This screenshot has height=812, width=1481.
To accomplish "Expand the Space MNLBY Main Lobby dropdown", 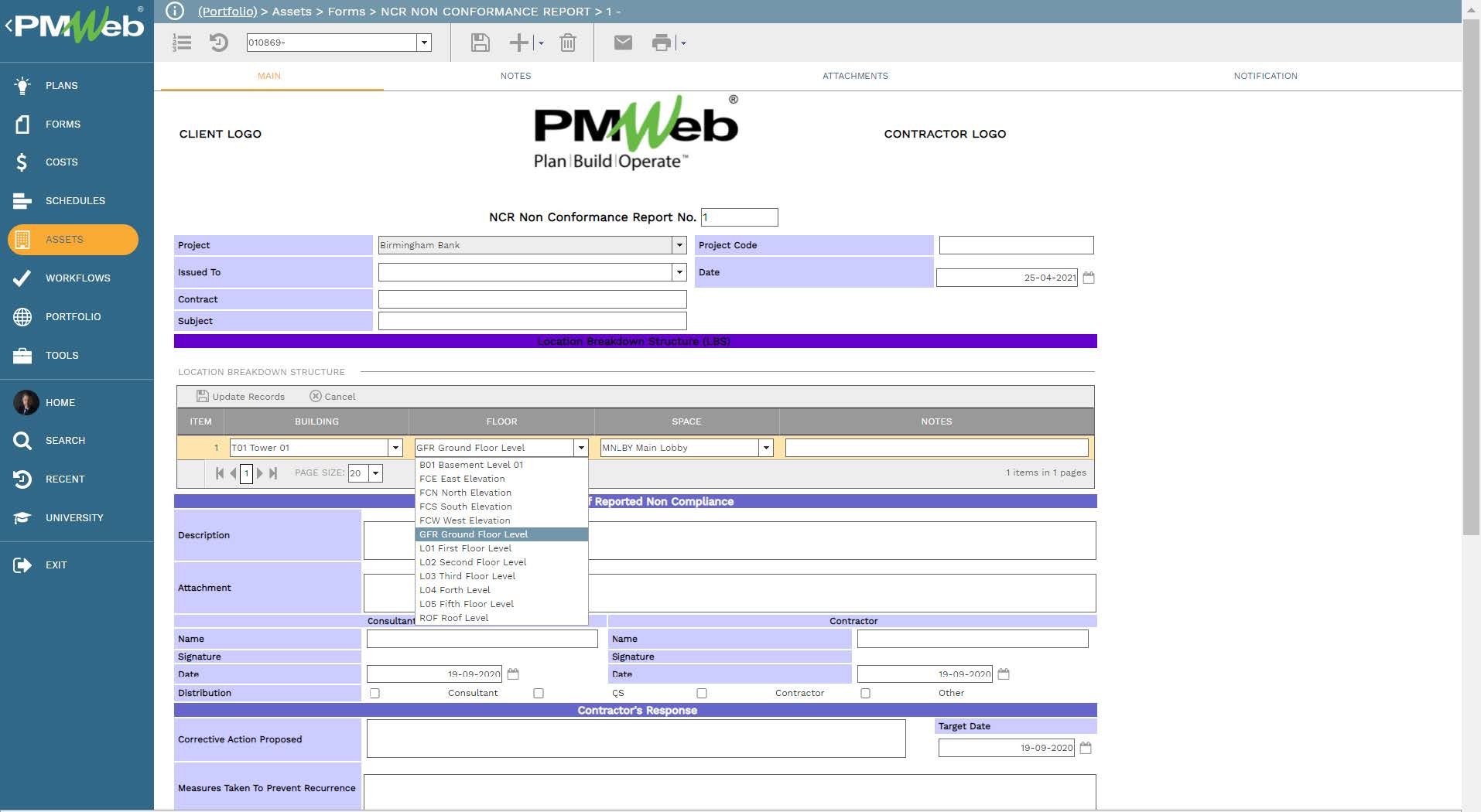I will (x=766, y=448).
